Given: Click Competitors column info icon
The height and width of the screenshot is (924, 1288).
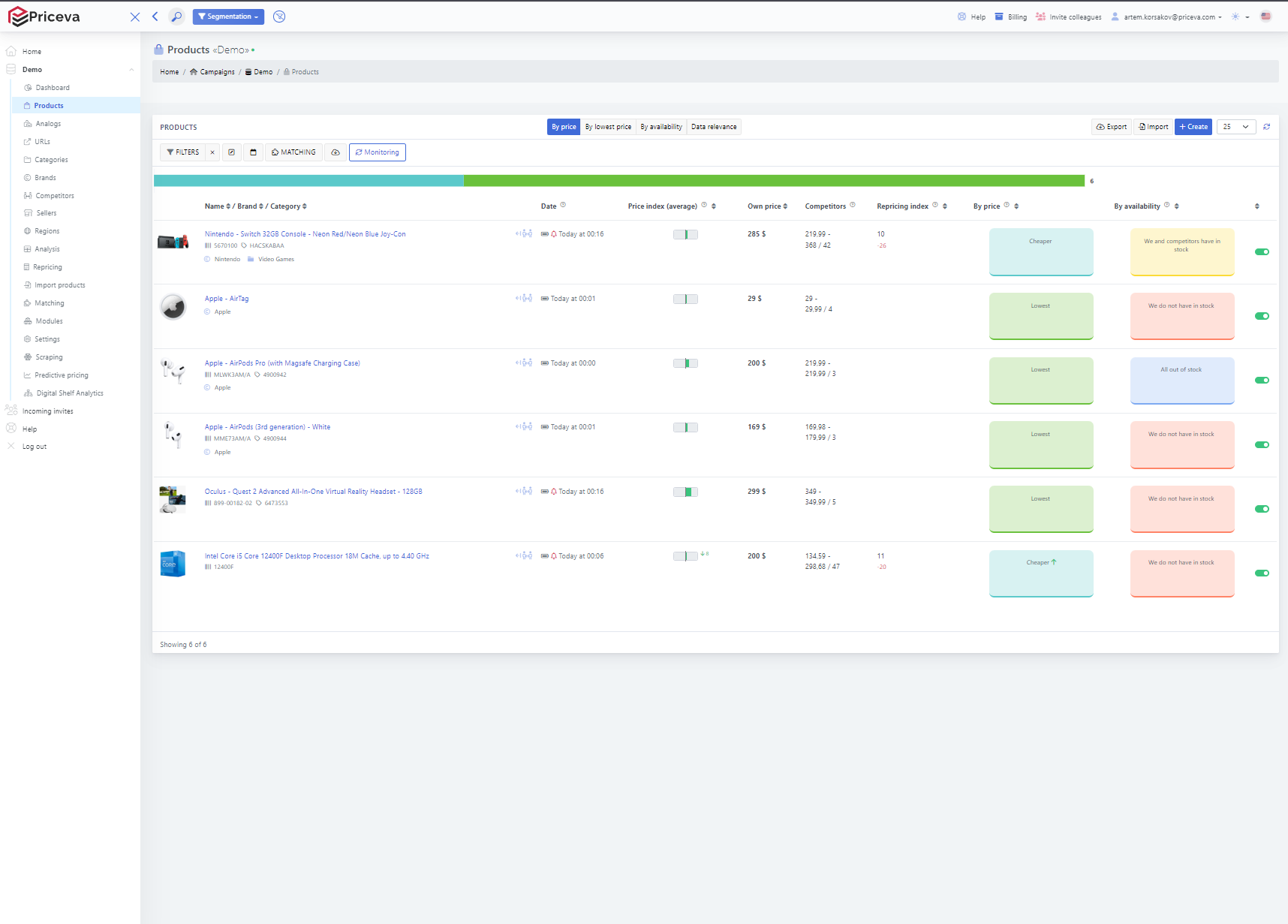Looking at the screenshot, I should coord(853,205).
